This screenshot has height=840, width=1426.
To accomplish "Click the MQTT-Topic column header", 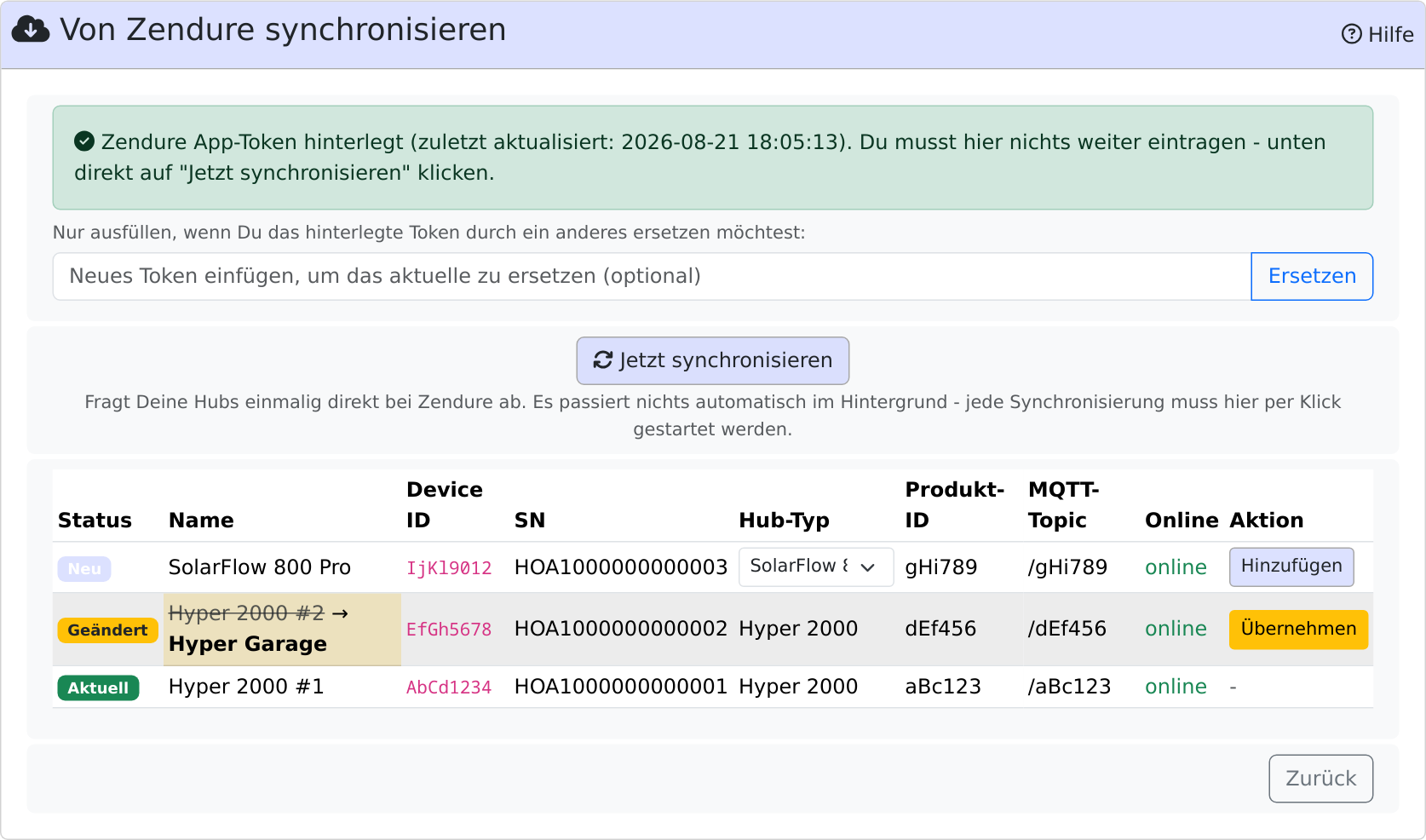I will (x=1064, y=505).
